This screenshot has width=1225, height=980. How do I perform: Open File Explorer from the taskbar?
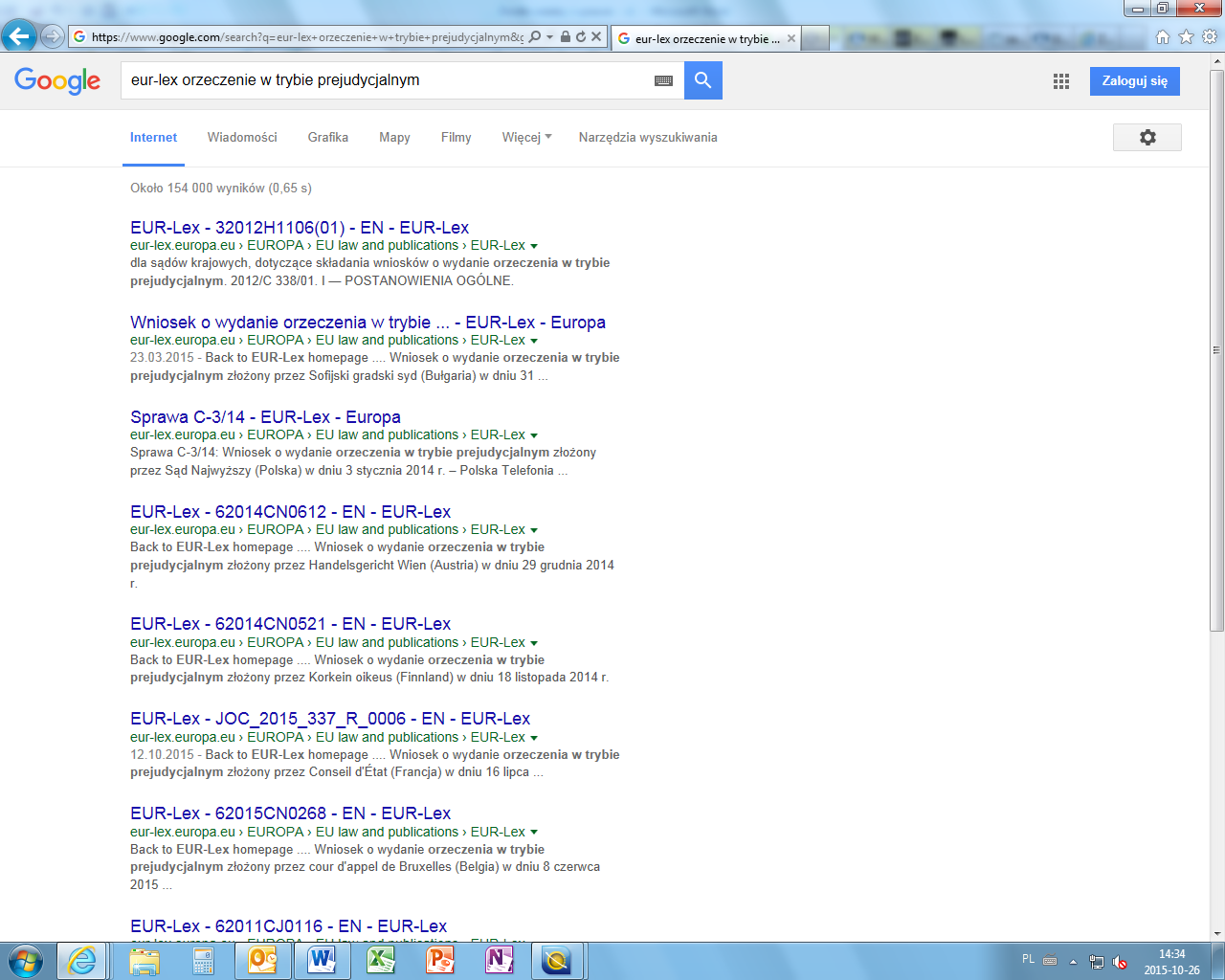click(x=145, y=961)
